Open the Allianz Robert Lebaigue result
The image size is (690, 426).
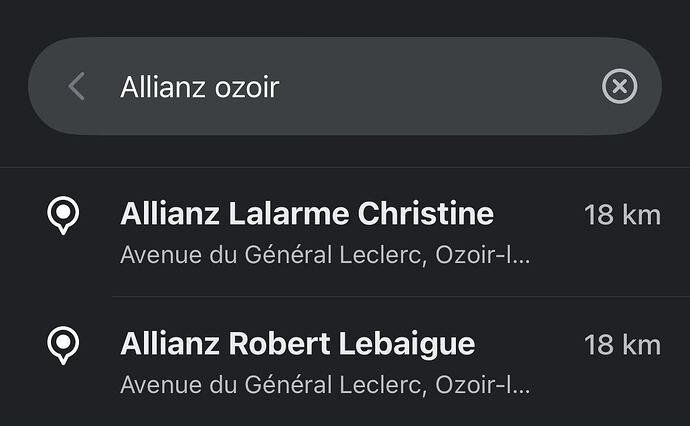[297, 344]
